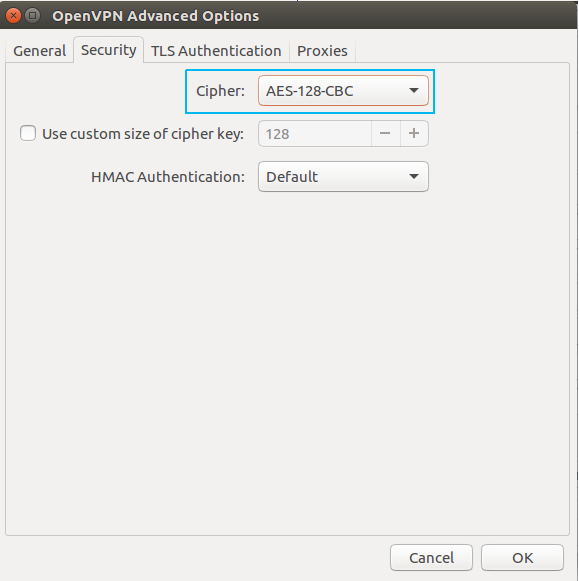This screenshot has height=581, width=579.
Task: Go to the Proxies tab
Action: click(x=322, y=51)
